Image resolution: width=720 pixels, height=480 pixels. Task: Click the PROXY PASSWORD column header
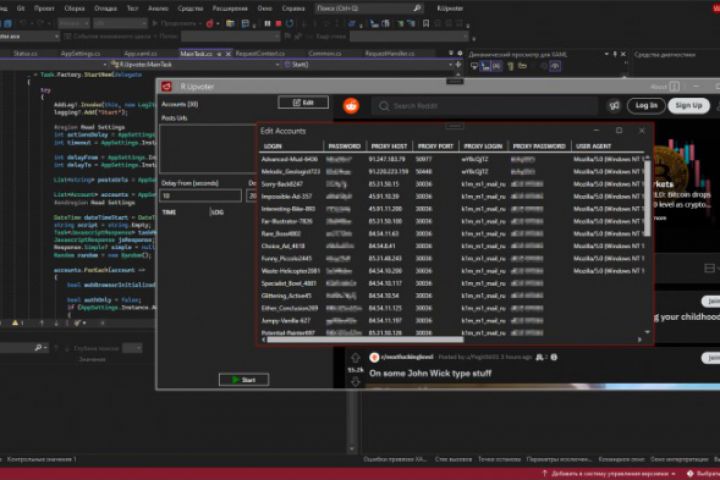(539, 146)
